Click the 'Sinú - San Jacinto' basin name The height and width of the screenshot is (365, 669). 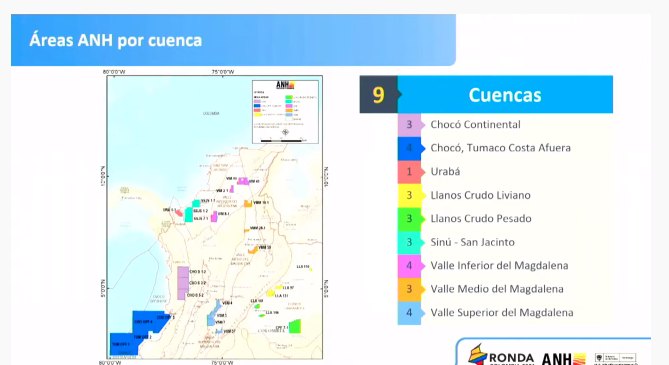coord(472,242)
